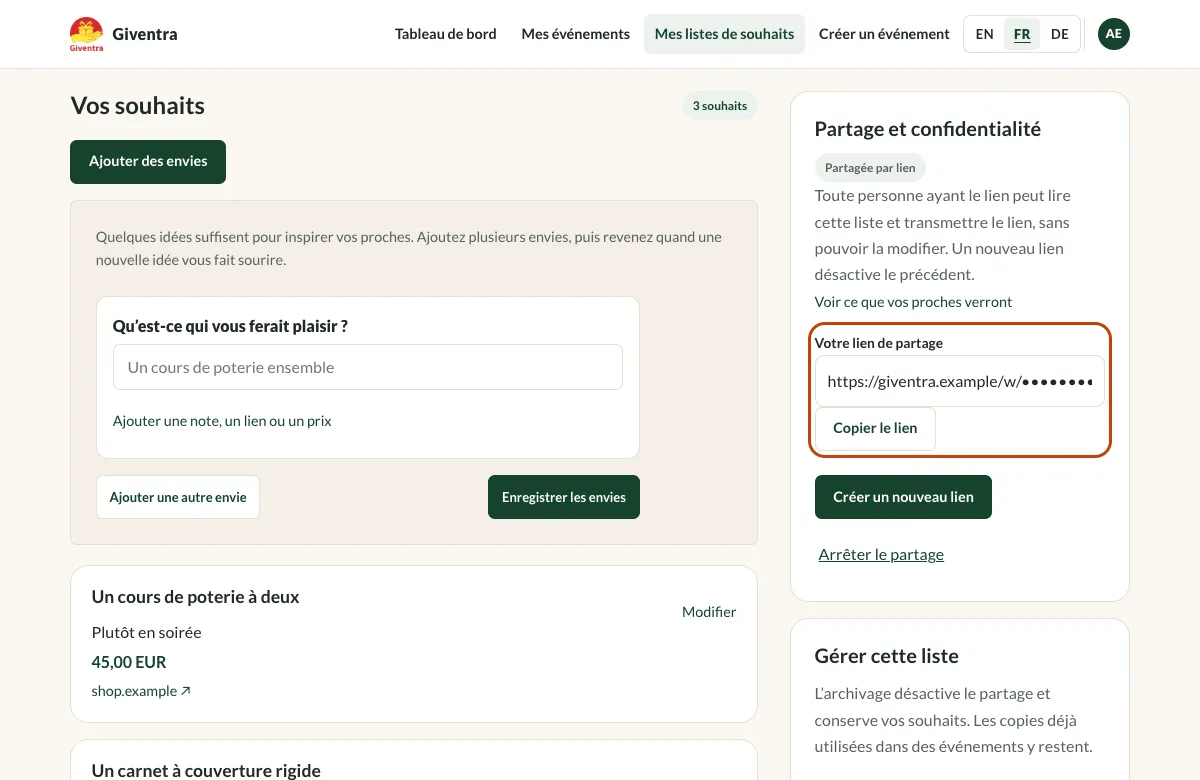Switch language to EN
Viewport: 1200px width, 780px height.
(x=985, y=34)
